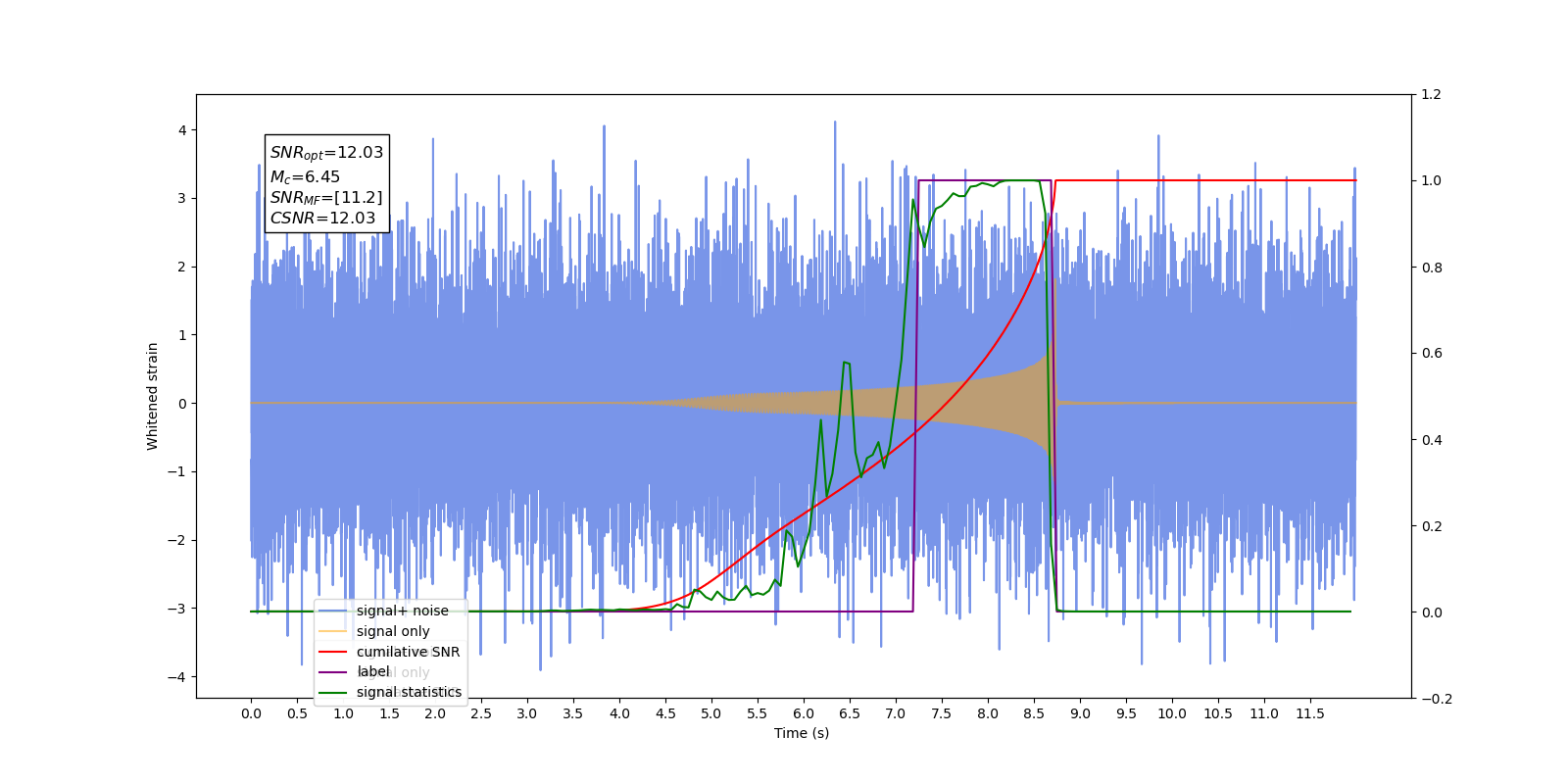Click the 3.0 tick on the time axis
Image resolution: width=1568 pixels, height=784 pixels.
click(527, 713)
